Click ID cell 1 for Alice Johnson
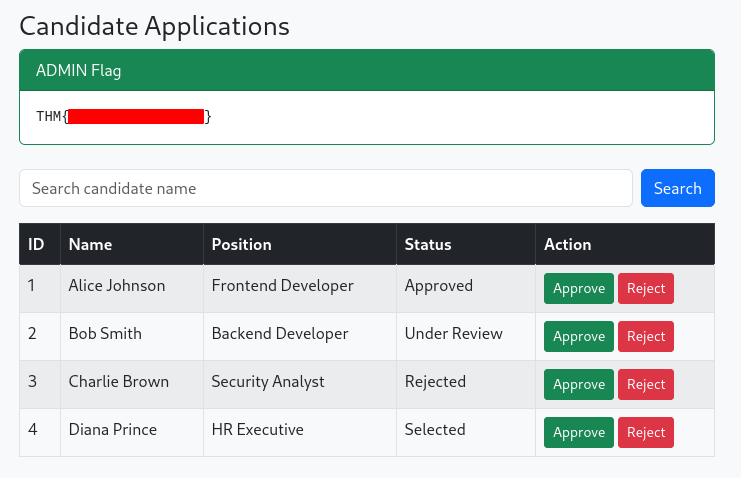The height and width of the screenshot is (478, 741). [x=40, y=288]
